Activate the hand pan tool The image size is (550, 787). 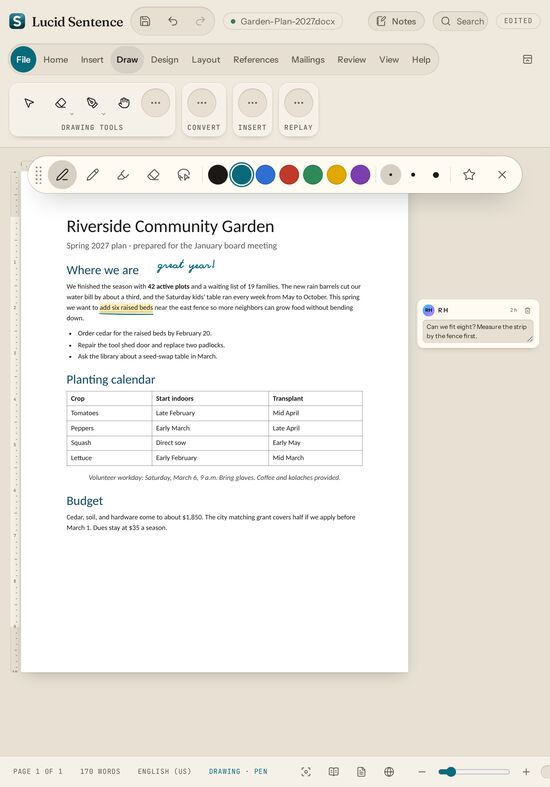124,103
